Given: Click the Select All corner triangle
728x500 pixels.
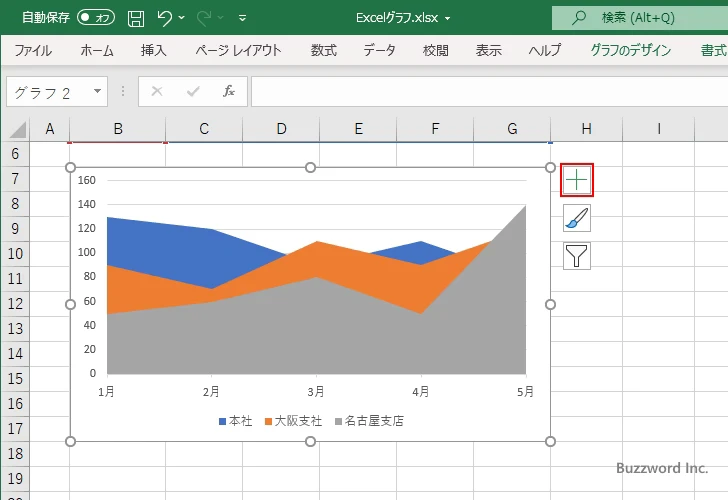Looking at the screenshot, I should pos(18,130).
